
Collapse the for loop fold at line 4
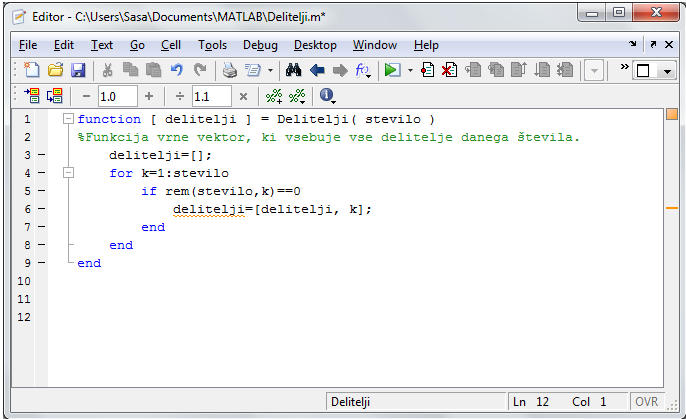68,173
